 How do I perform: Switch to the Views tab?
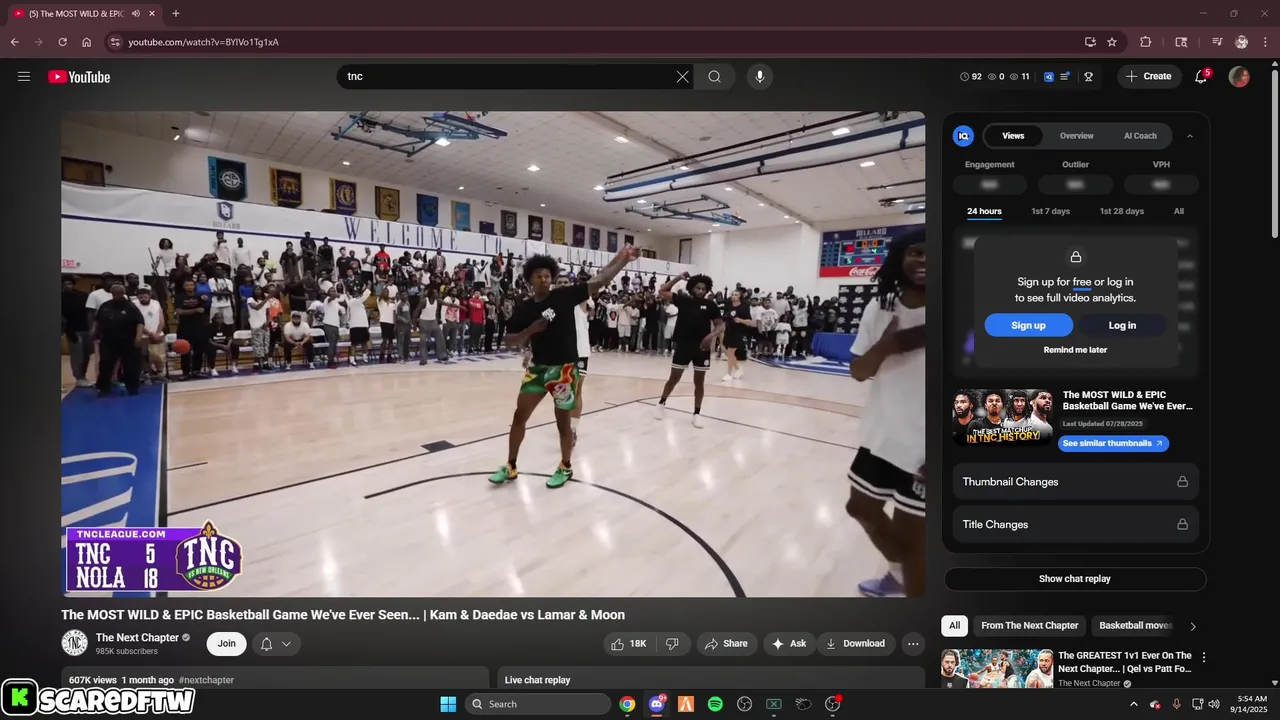[1013, 136]
